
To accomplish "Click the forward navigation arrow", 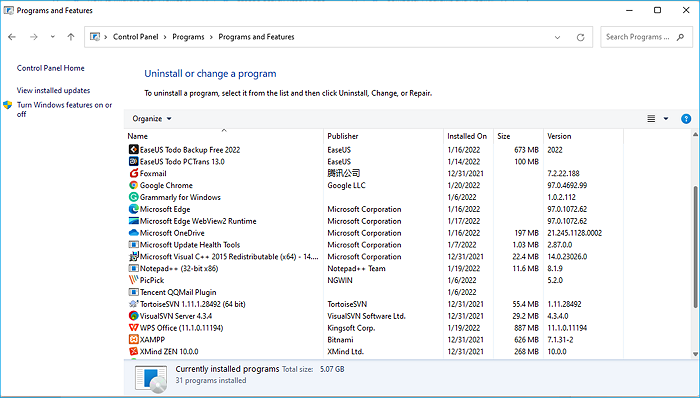I will point(33,37).
